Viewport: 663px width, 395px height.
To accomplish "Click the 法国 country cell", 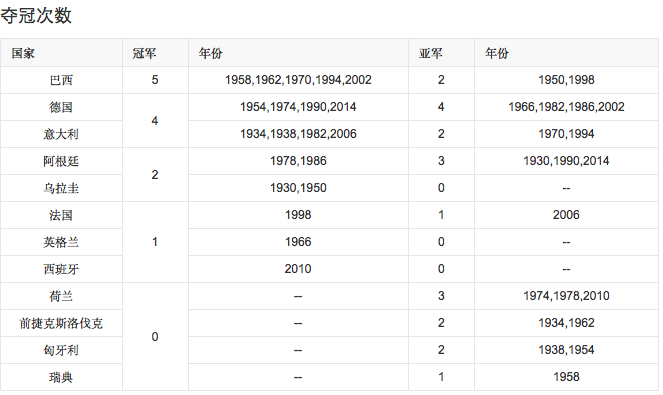I will coord(61,215).
